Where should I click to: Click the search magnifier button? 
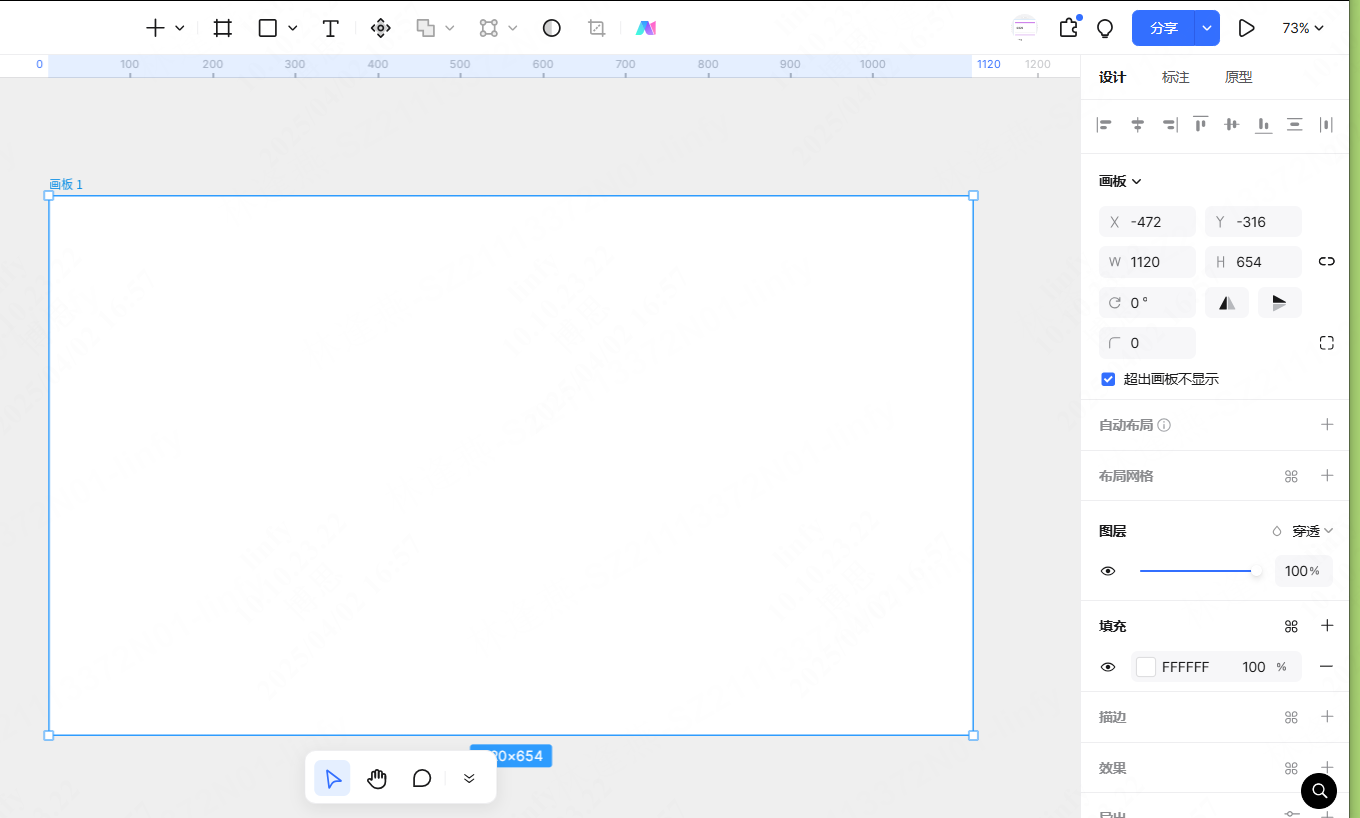coord(1319,791)
